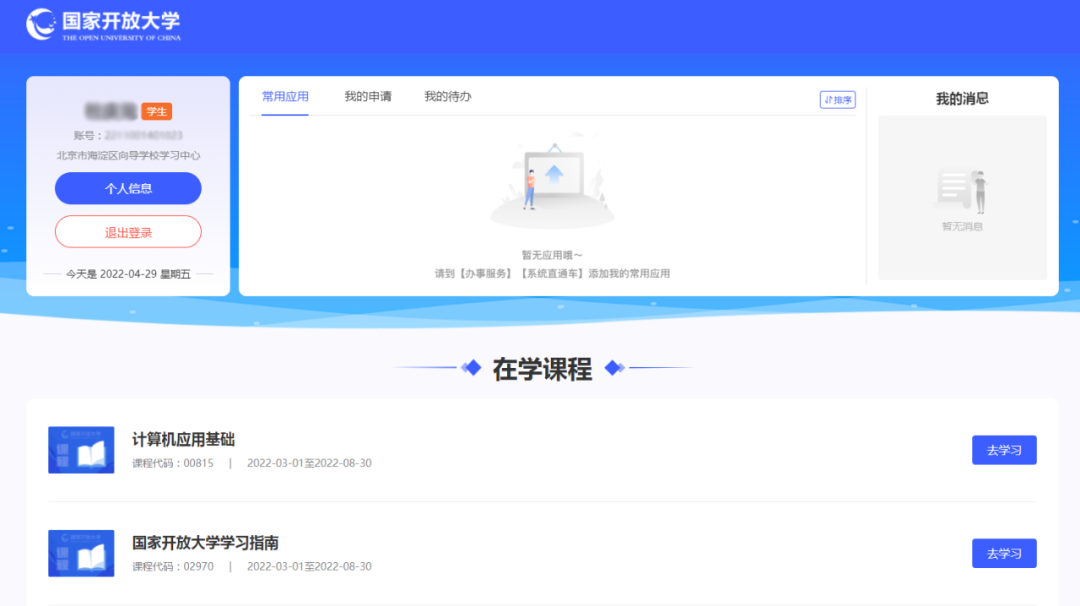The width and height of the screenshot is (1080, 606).
Task: Open the 计算机应用基础 course title
Action: coord(183,439)
